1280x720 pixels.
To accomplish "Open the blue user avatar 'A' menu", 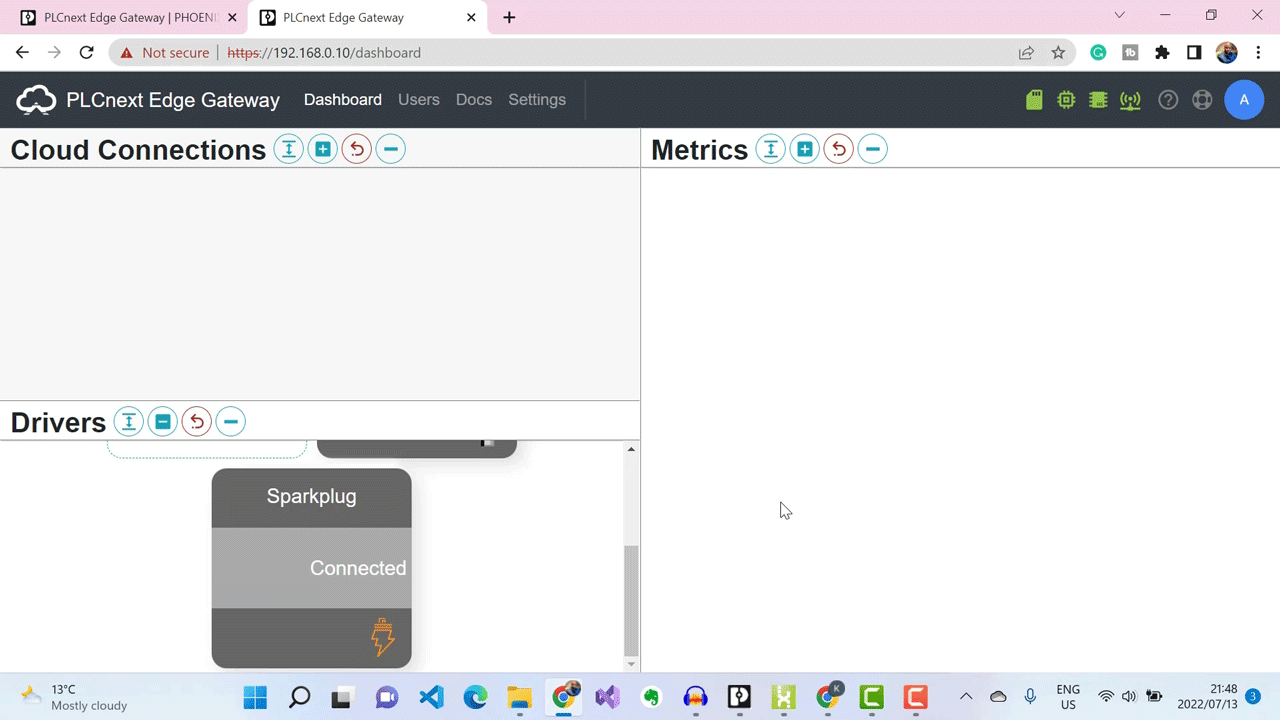I will tap(1244, 100).
